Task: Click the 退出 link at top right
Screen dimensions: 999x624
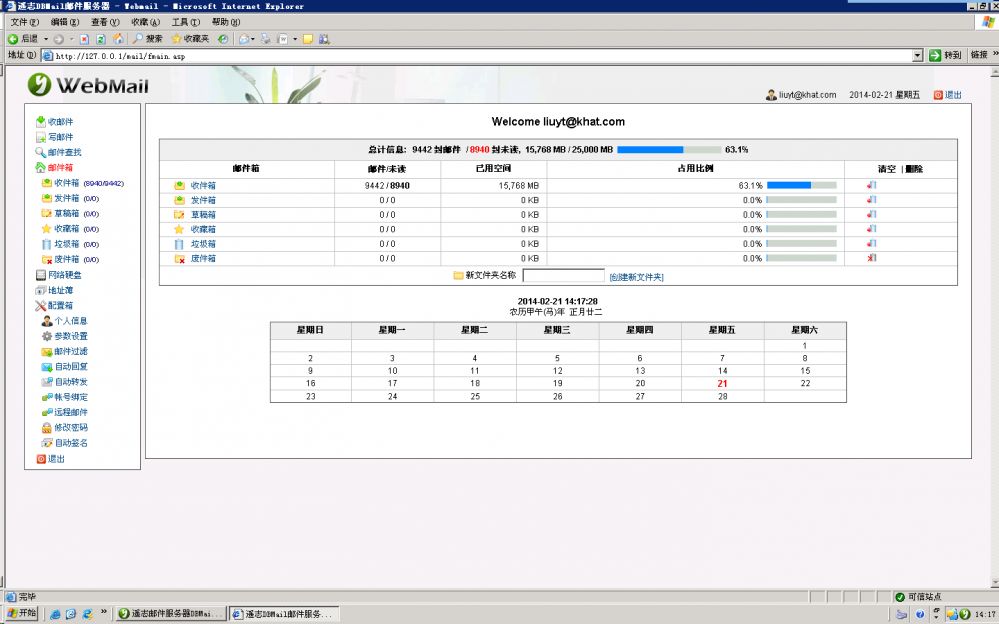Action: tap(953, 95)
